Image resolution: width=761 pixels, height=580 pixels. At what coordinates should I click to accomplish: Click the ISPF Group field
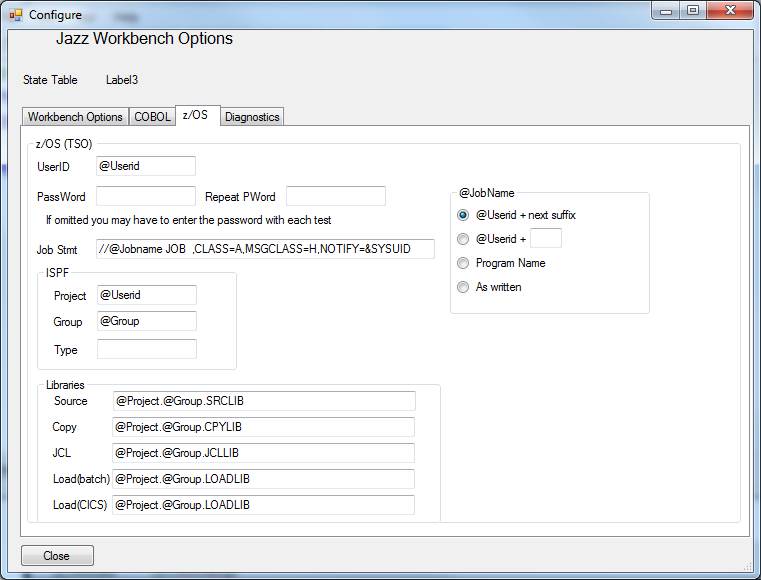tap(147, 321)
